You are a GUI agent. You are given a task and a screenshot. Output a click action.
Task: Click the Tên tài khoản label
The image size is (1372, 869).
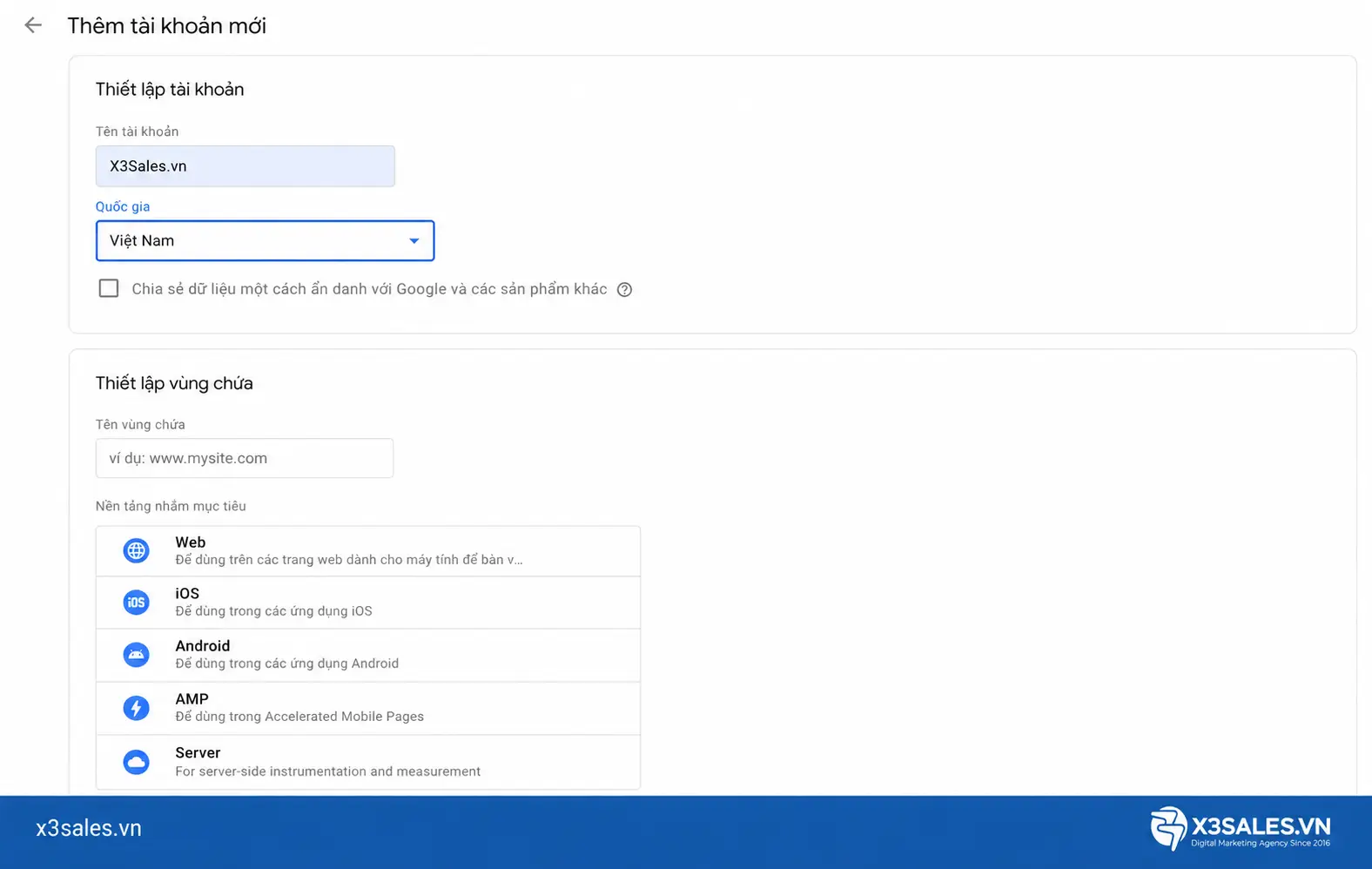(137, 131)
